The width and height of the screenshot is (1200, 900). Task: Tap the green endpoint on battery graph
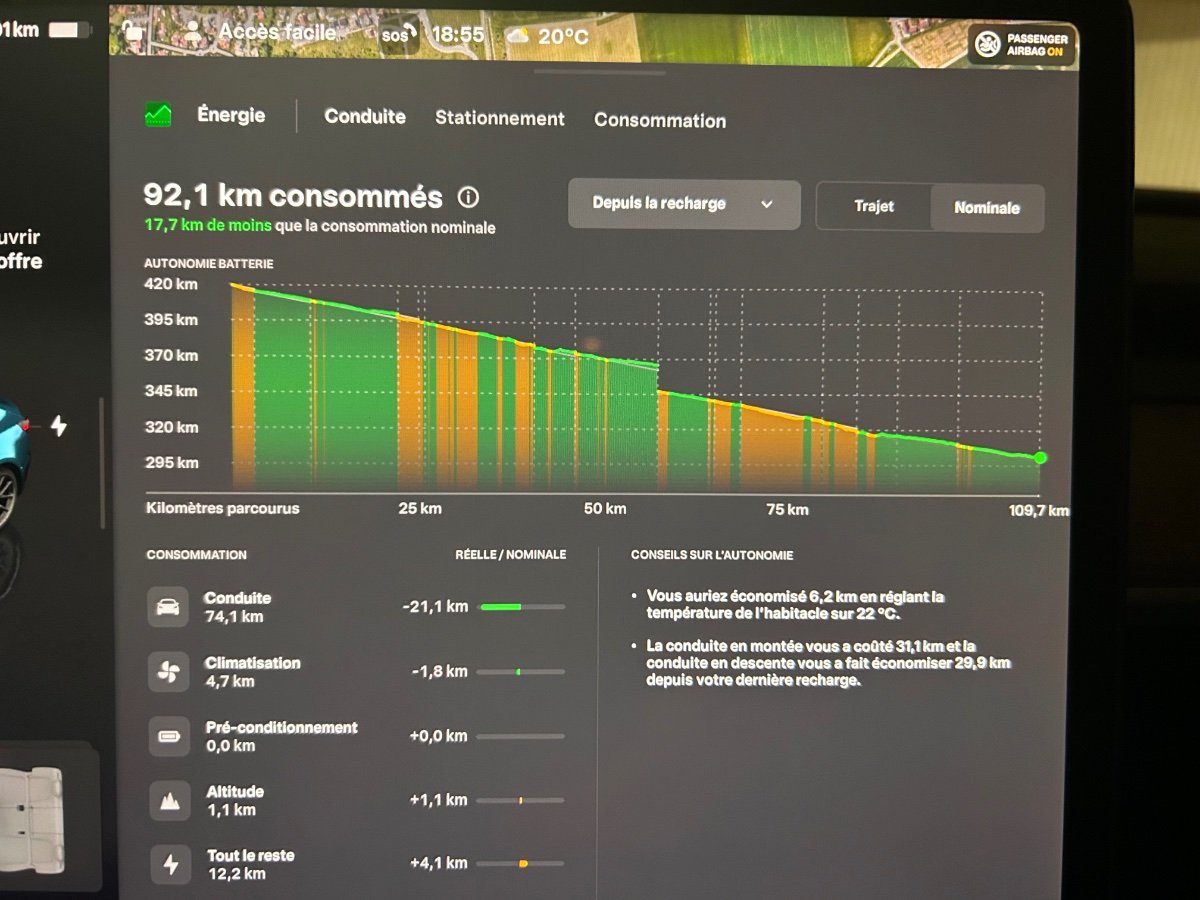[x=1040, y=458]
